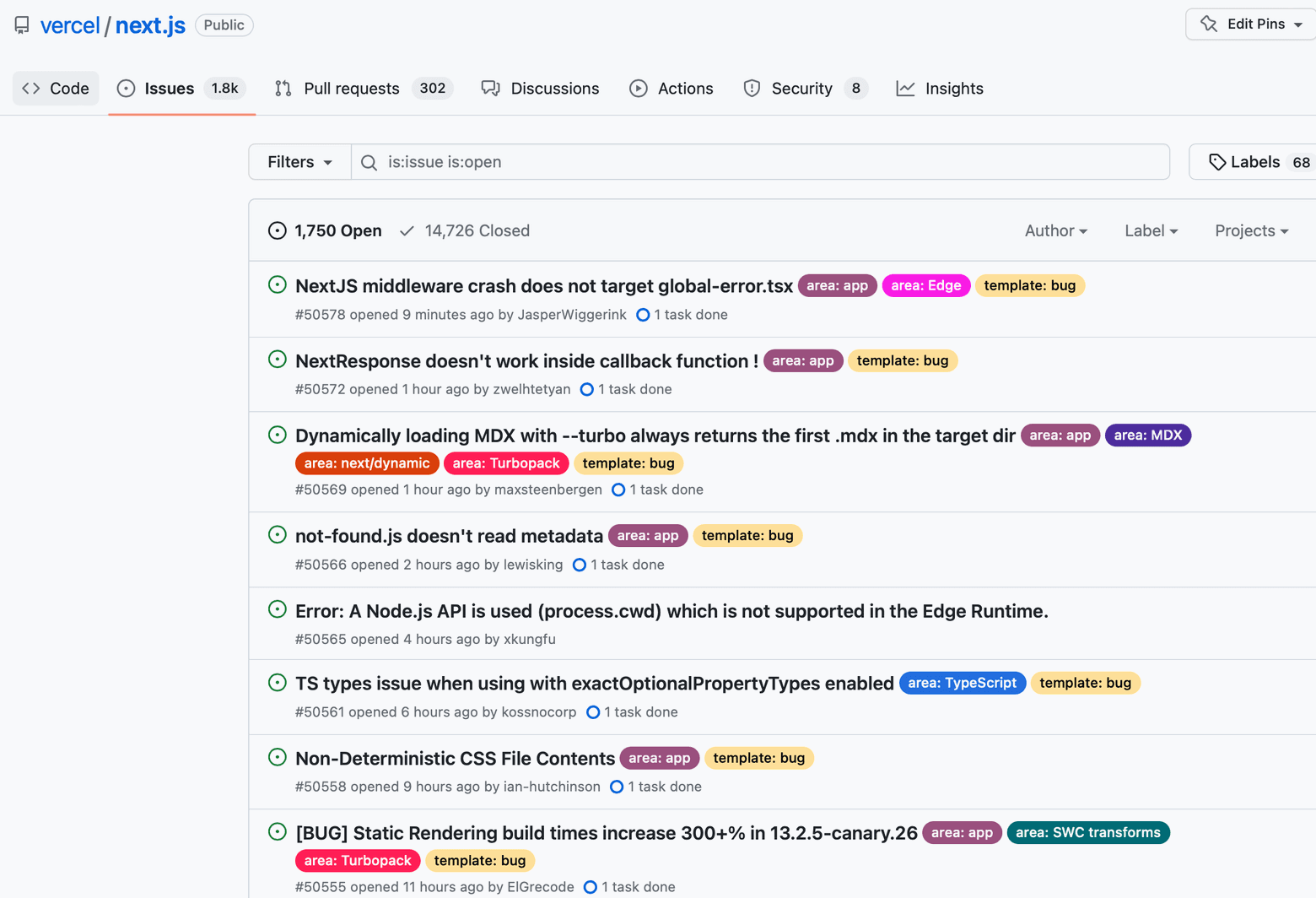Click the teal area: SWC transforms label
The image size is (1316, 898).
(x=1088, y=833)
